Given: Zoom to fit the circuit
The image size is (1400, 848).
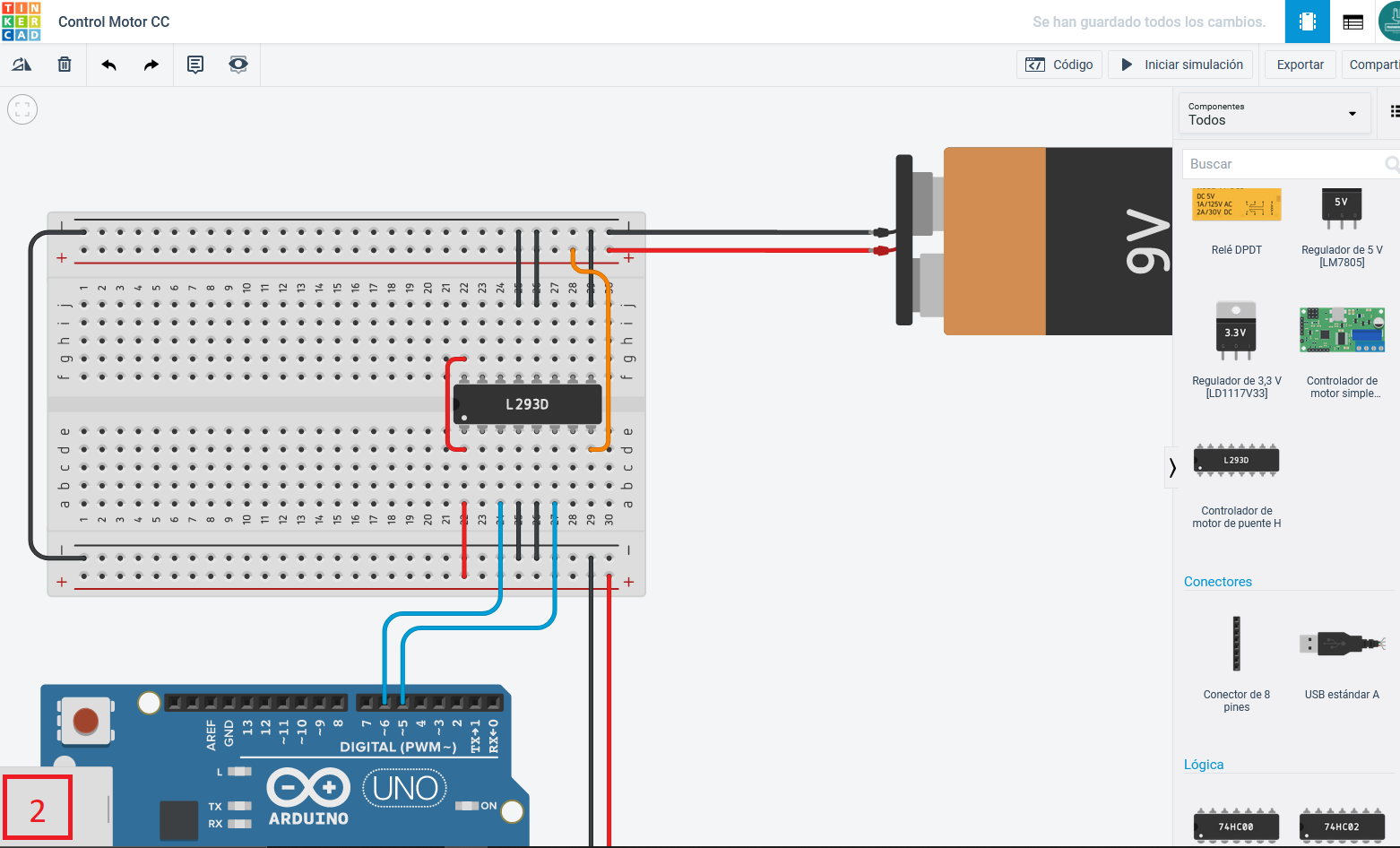Looking at the screenshot, I should coord(22,109).
